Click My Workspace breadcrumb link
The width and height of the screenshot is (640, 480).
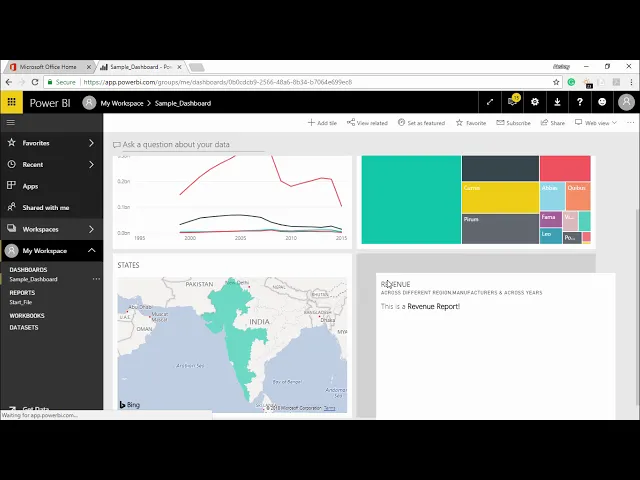tap(122, 103)
